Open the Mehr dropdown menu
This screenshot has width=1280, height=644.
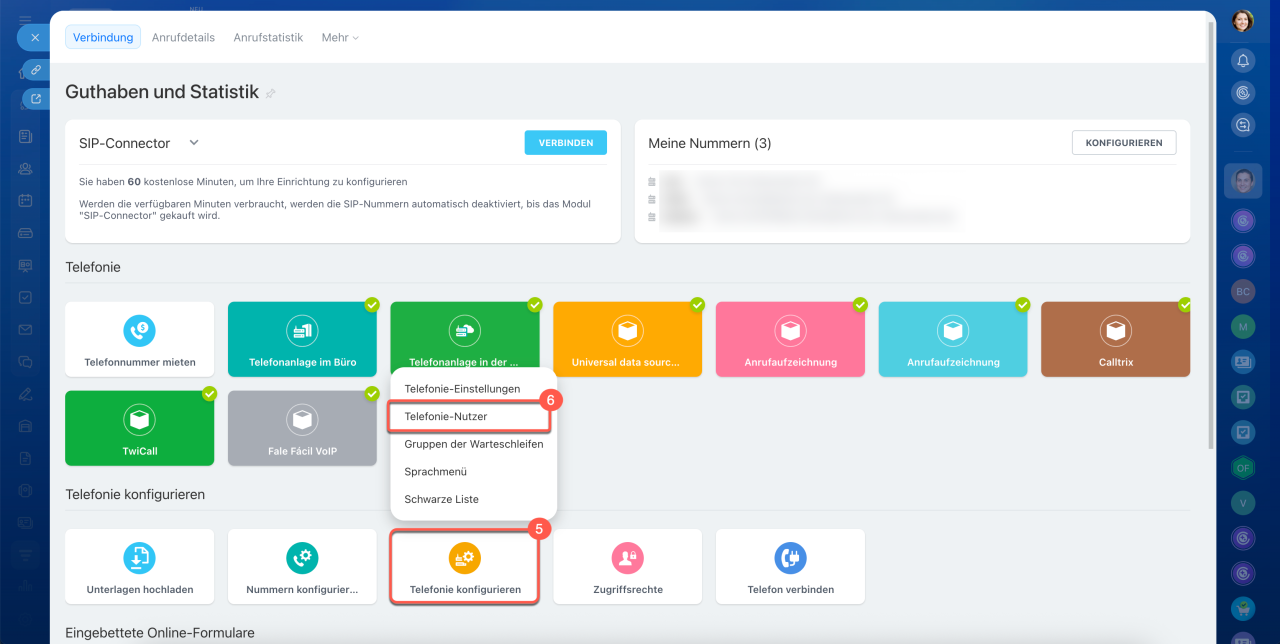click(340, 37)
